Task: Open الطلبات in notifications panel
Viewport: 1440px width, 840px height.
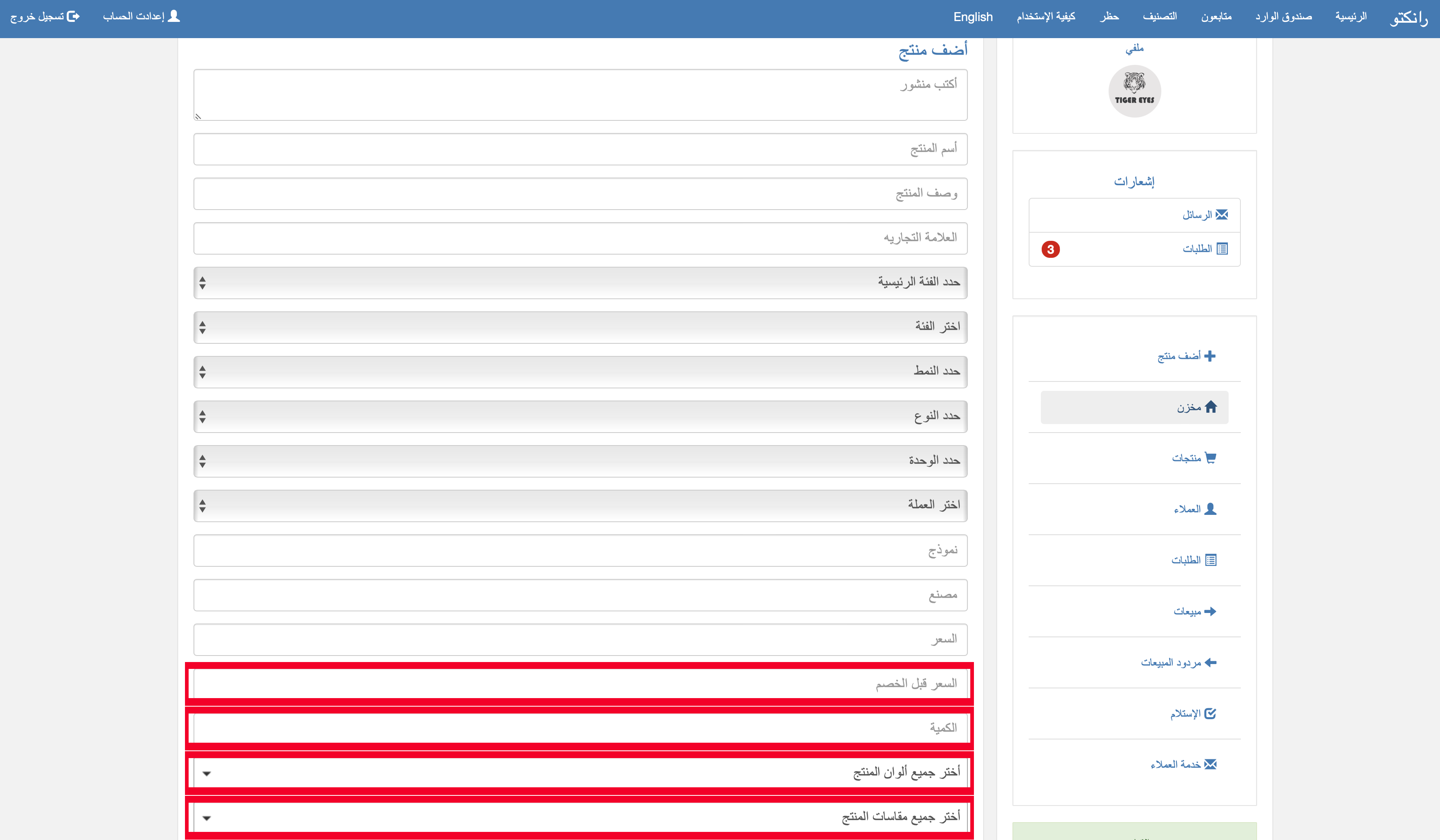Action: click(x=1134, y=249)
